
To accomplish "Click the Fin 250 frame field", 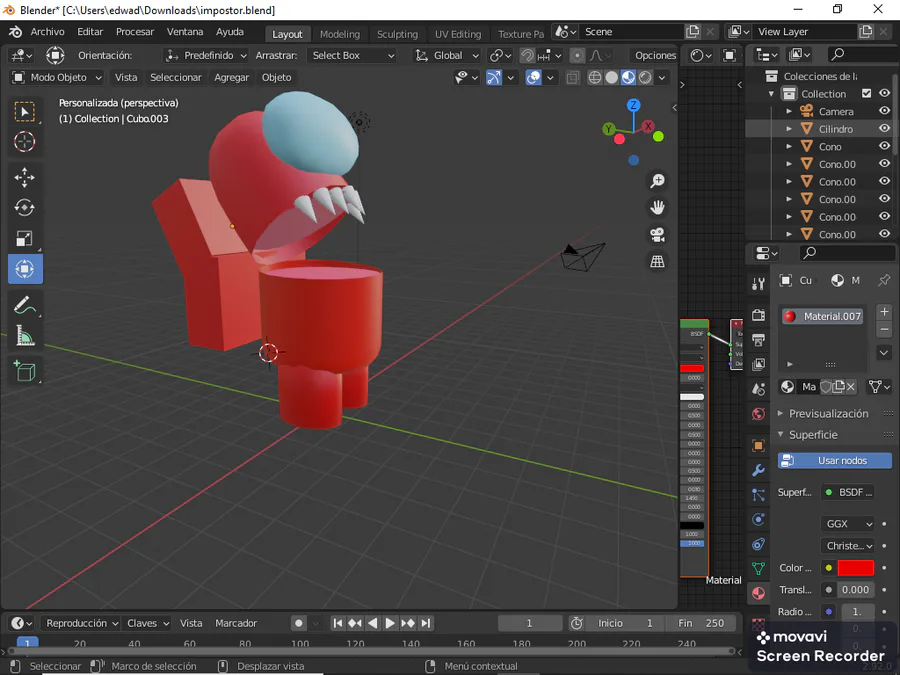I will 701,623.
